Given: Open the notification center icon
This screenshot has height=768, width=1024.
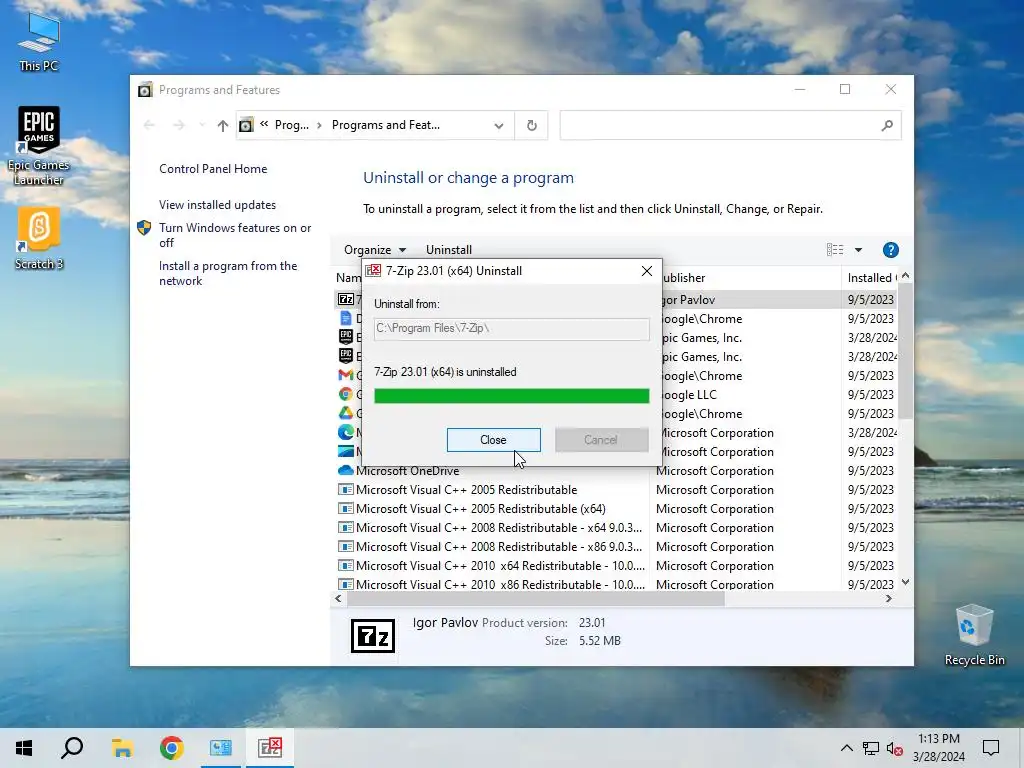Looking at the screenshot, I should tap(991, 748).
